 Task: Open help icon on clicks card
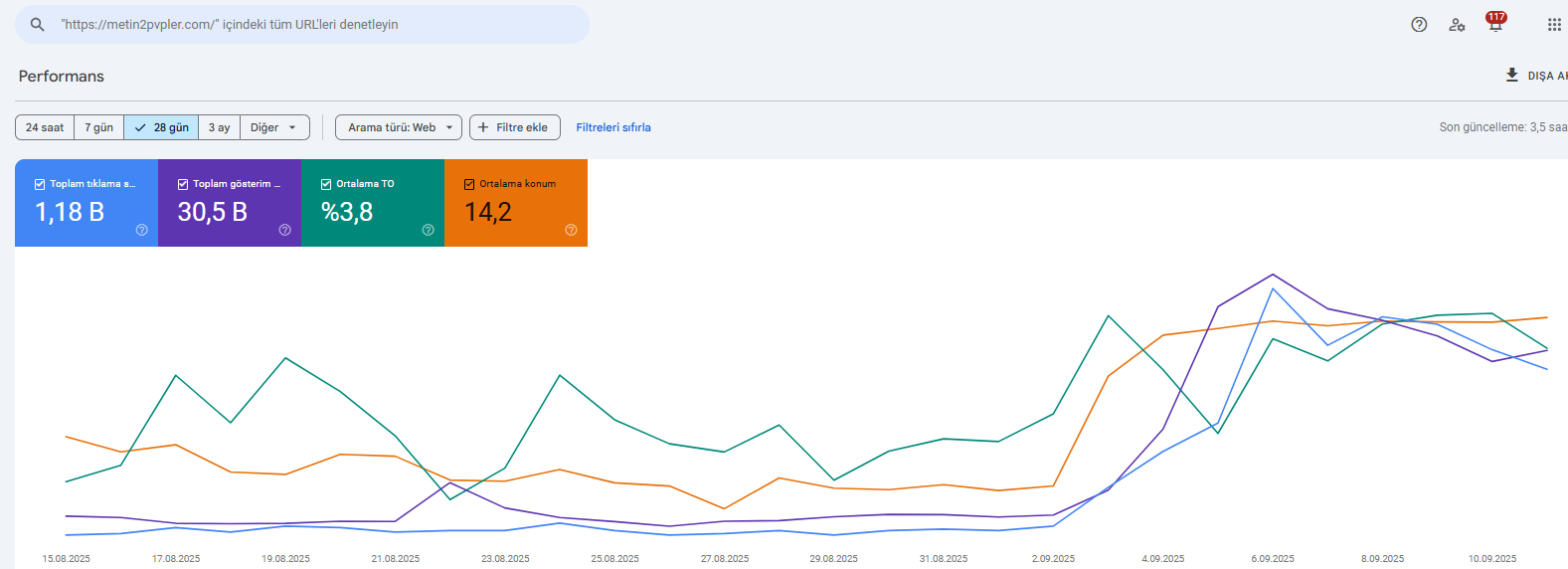click(x=142, y=230)
